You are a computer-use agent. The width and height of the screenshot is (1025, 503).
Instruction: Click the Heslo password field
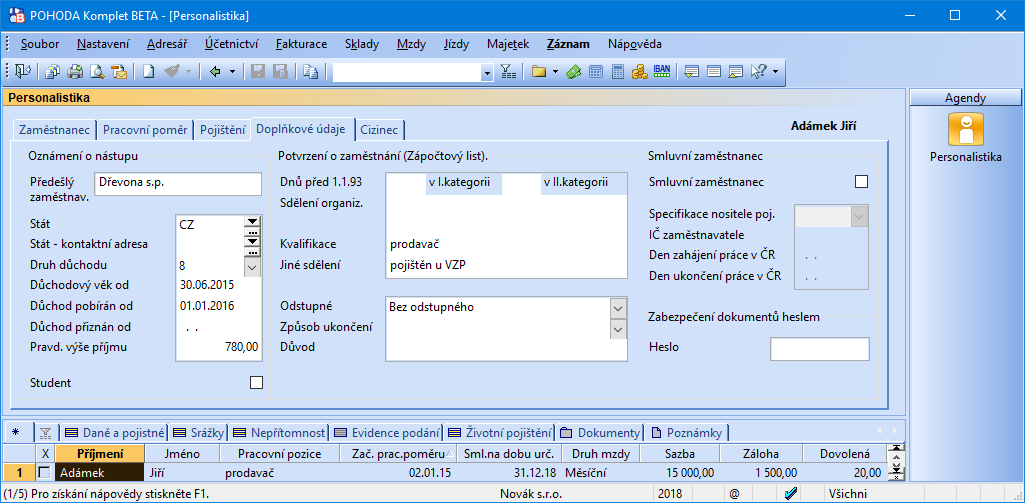(820, 349)
